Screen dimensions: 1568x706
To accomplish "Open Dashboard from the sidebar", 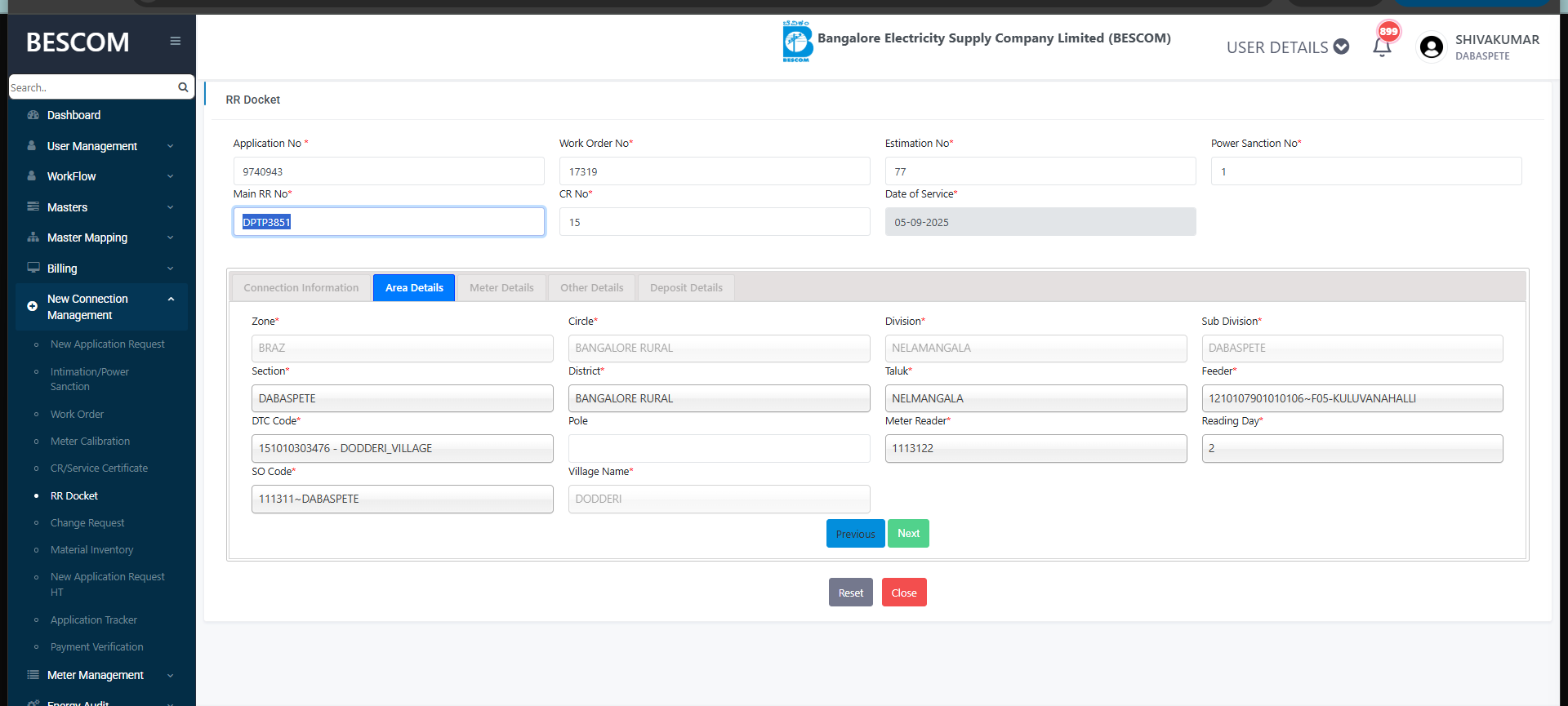I will (73, 115).
